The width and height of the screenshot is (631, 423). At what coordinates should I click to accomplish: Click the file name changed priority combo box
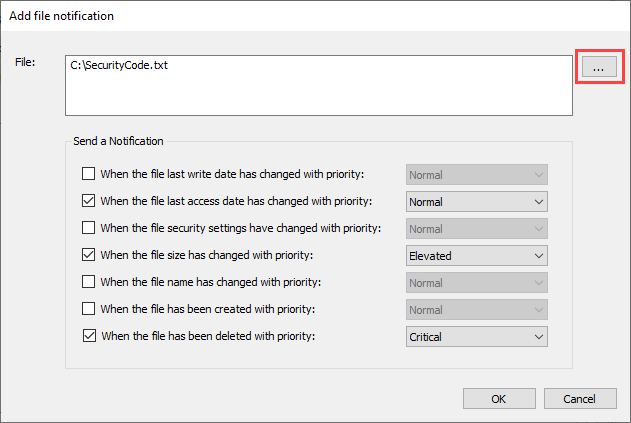(x=476, y=283)
